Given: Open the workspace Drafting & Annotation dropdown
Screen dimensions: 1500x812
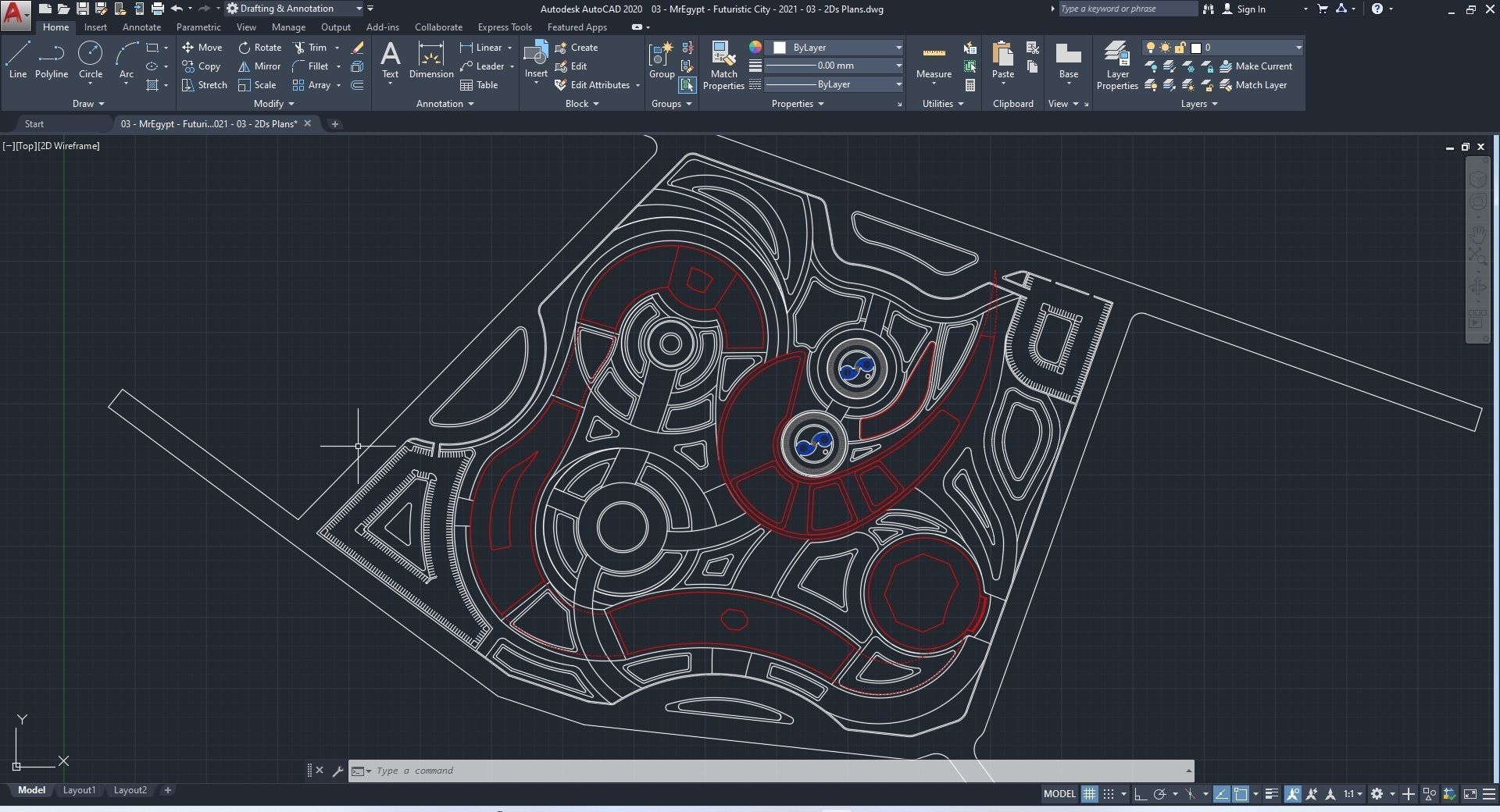Looking at the screenshot, I should [295, 9].
